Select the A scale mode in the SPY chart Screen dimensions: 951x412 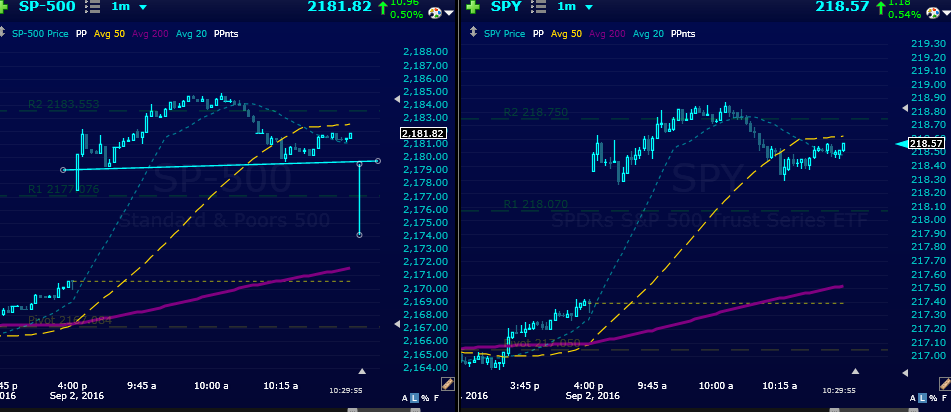pos(914,398)
